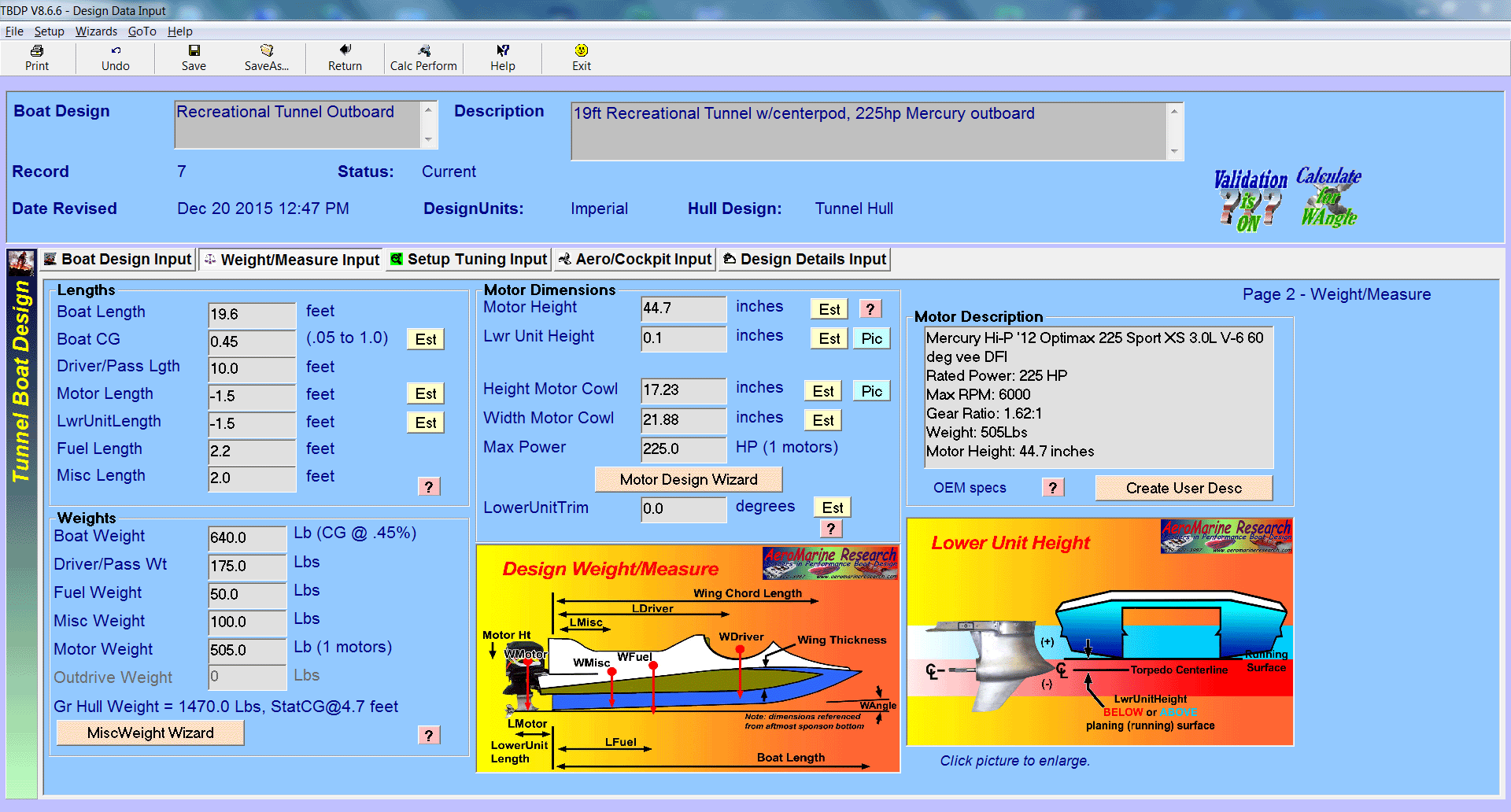Click the LowerUnitTrim degrees input field
This screenshot has width=1511, height=812.
pos(683,509)
